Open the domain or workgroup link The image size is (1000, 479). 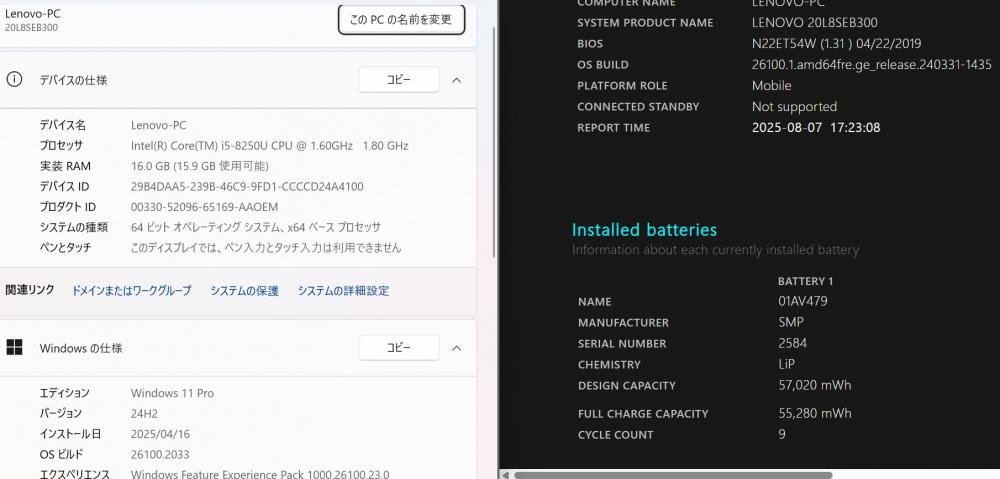(131, 290)
